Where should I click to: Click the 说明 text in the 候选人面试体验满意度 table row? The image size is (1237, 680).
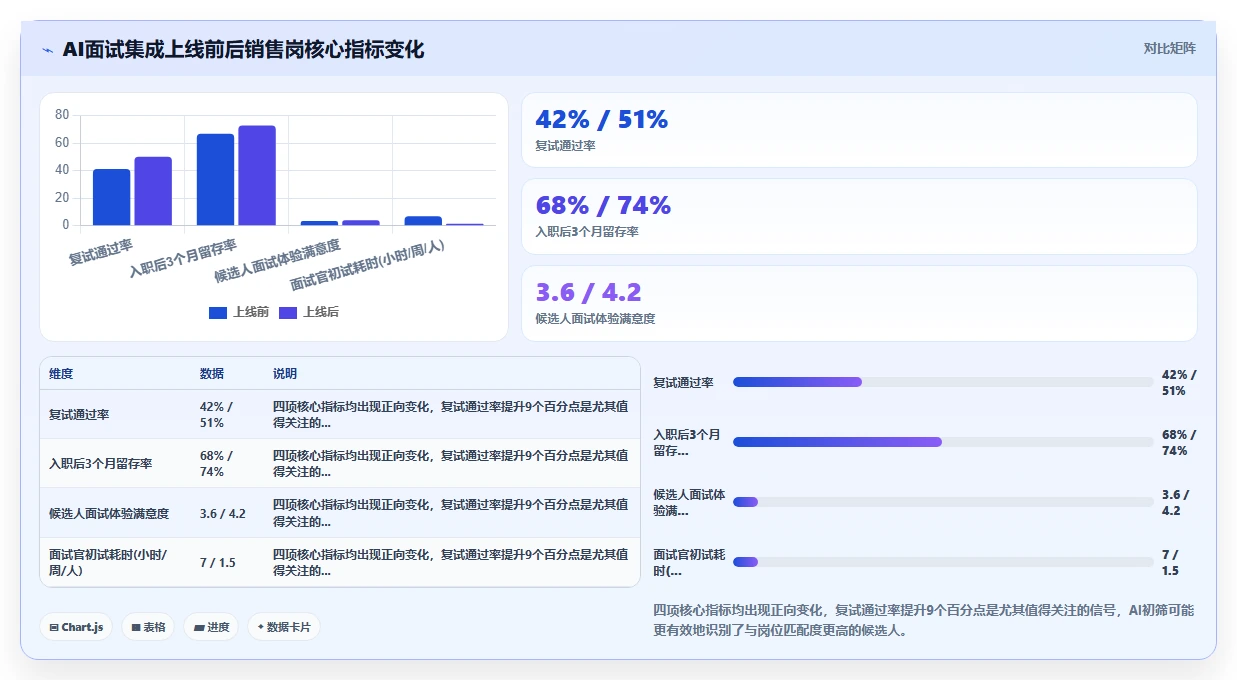(451, 514)
